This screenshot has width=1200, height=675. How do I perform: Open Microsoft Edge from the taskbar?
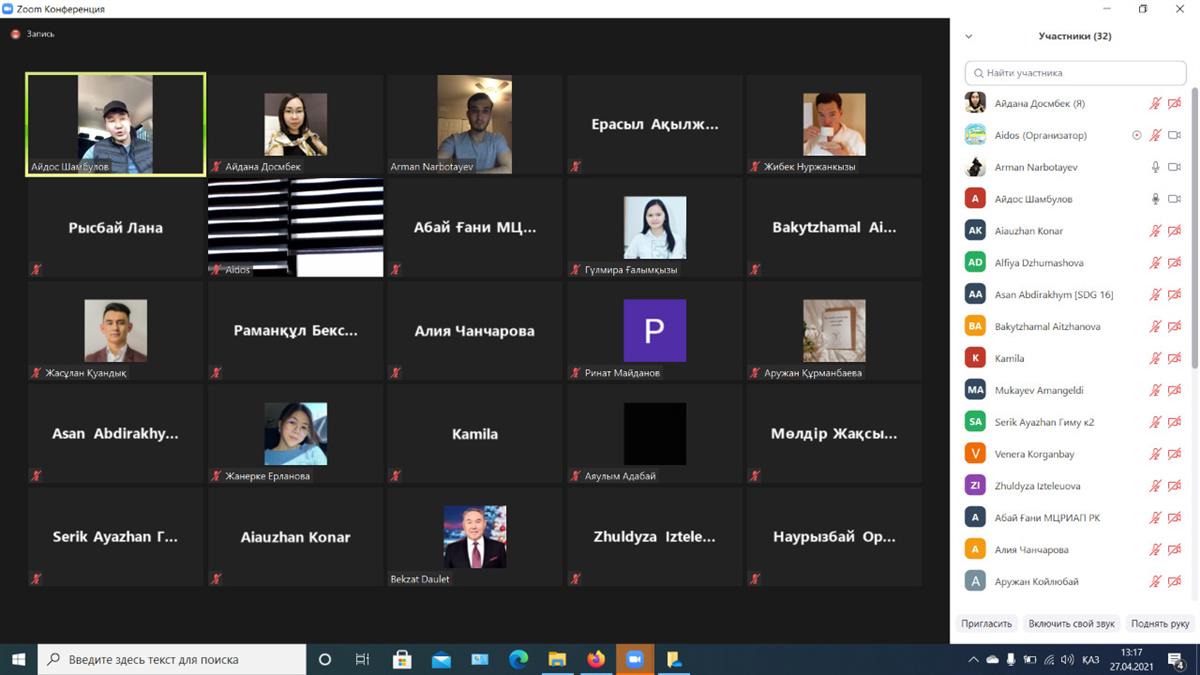coord(518,659)
